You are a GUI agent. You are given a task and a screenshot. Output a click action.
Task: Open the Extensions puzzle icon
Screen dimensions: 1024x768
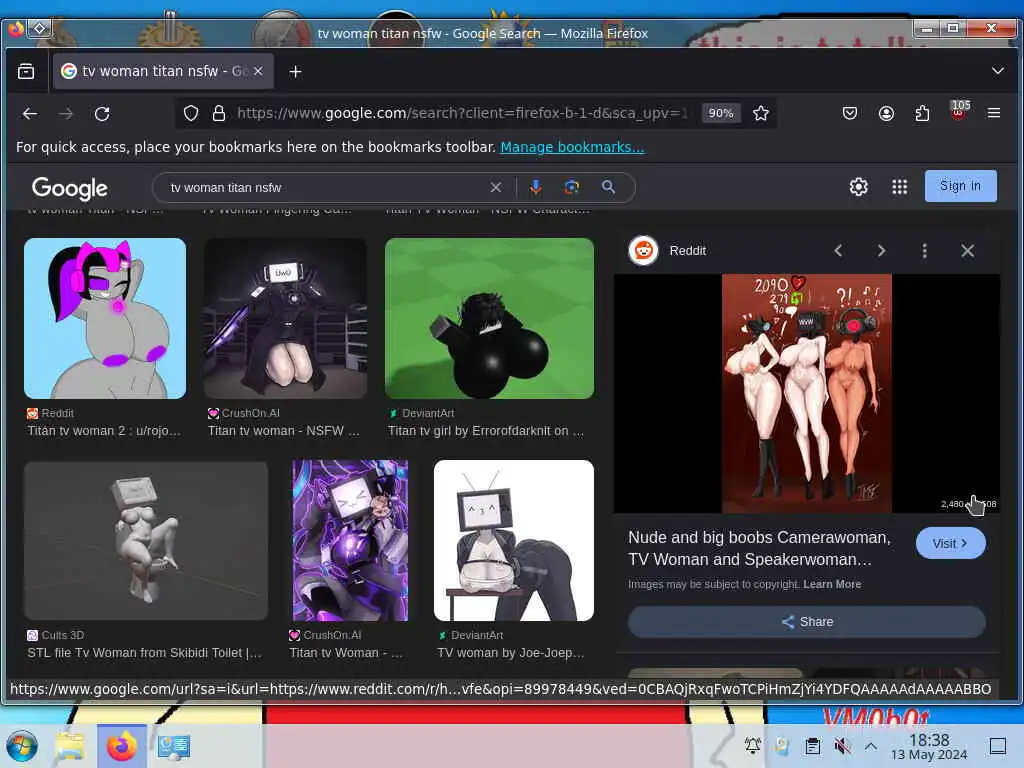click(x=922, y=113)
